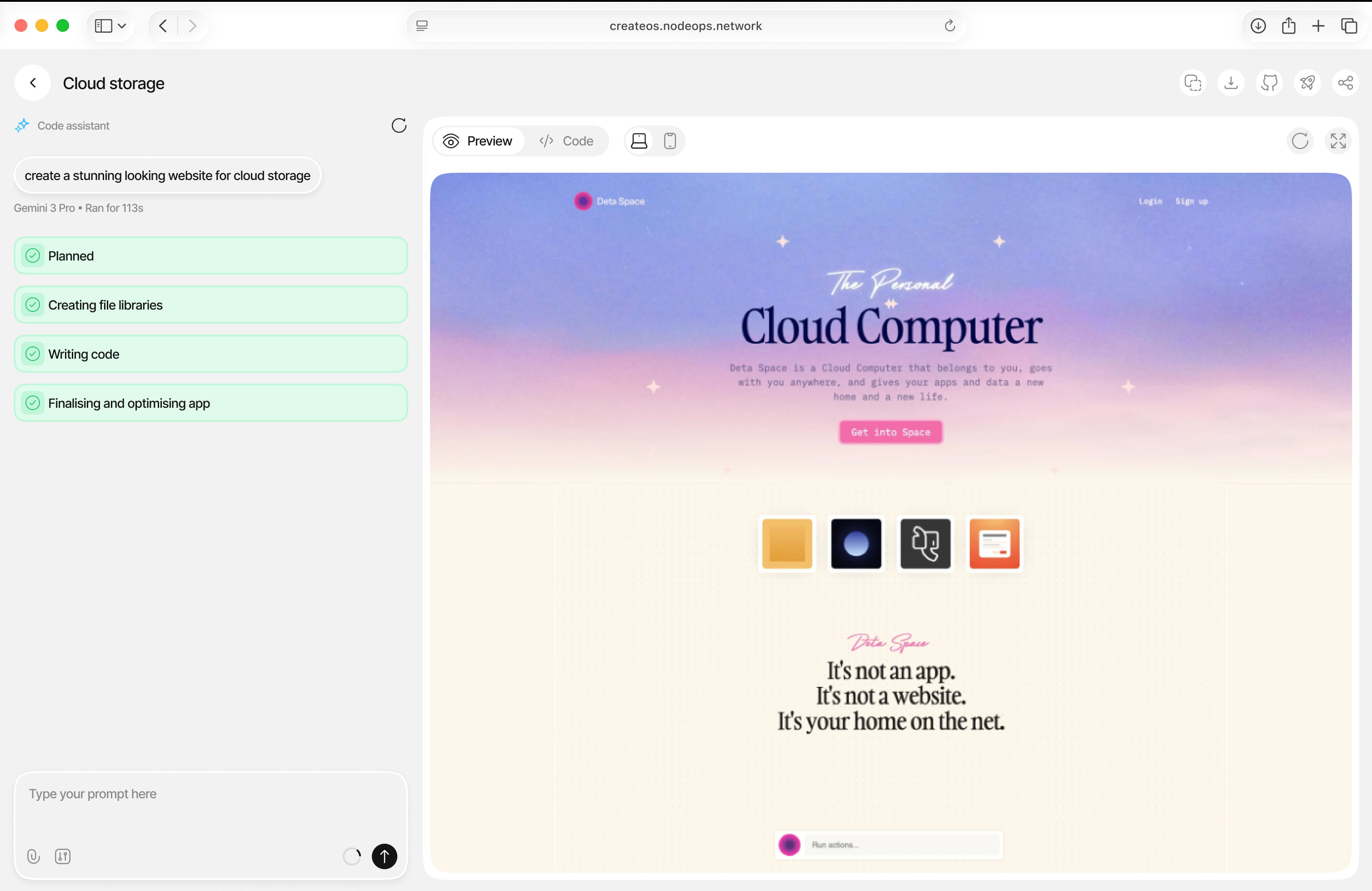1372x891 pixels.
Task: Click the settings sliders icon under prompt box
Action: coord(63,856)
